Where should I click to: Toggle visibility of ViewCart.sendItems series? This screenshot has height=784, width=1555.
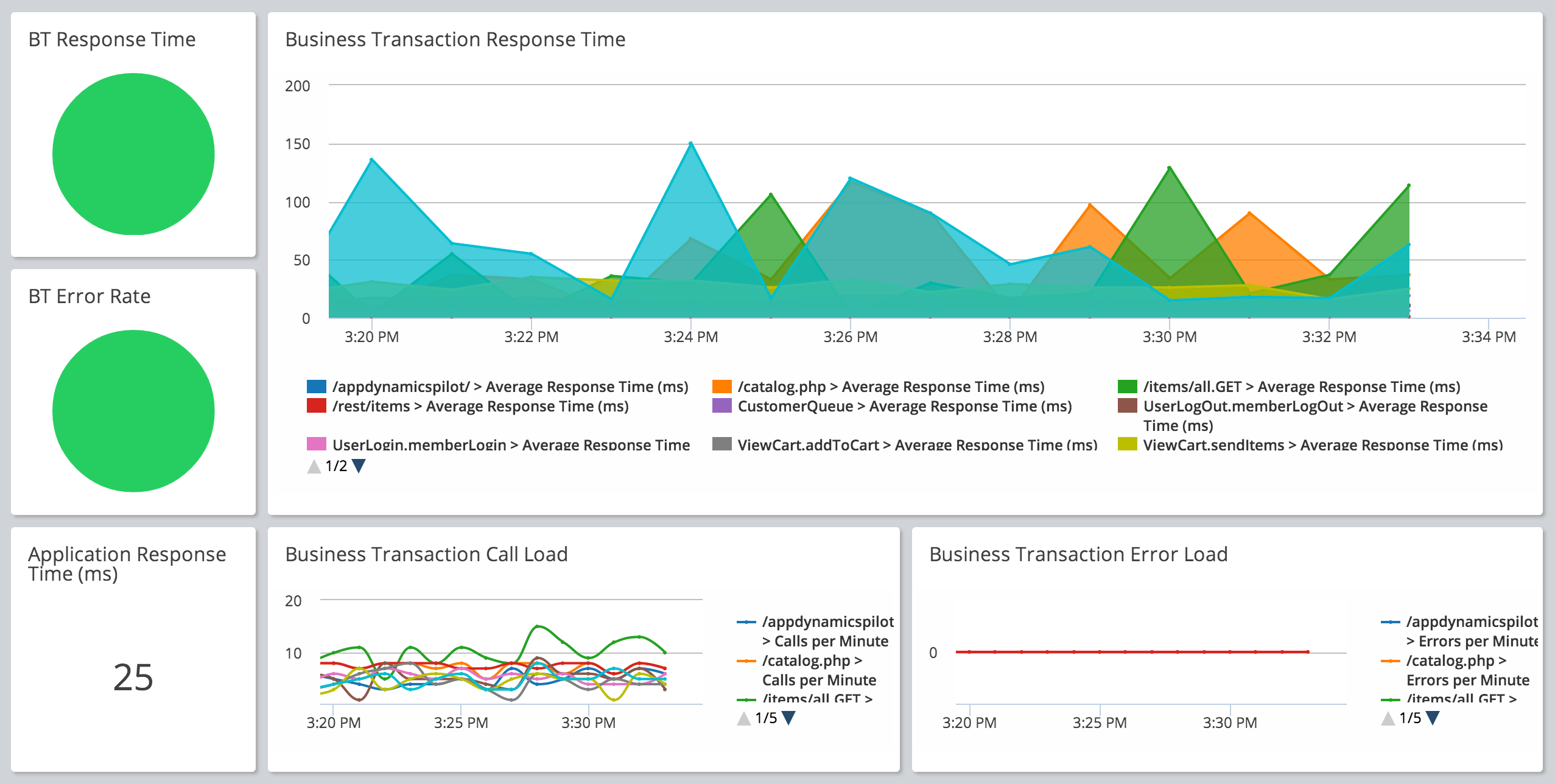1128,445
